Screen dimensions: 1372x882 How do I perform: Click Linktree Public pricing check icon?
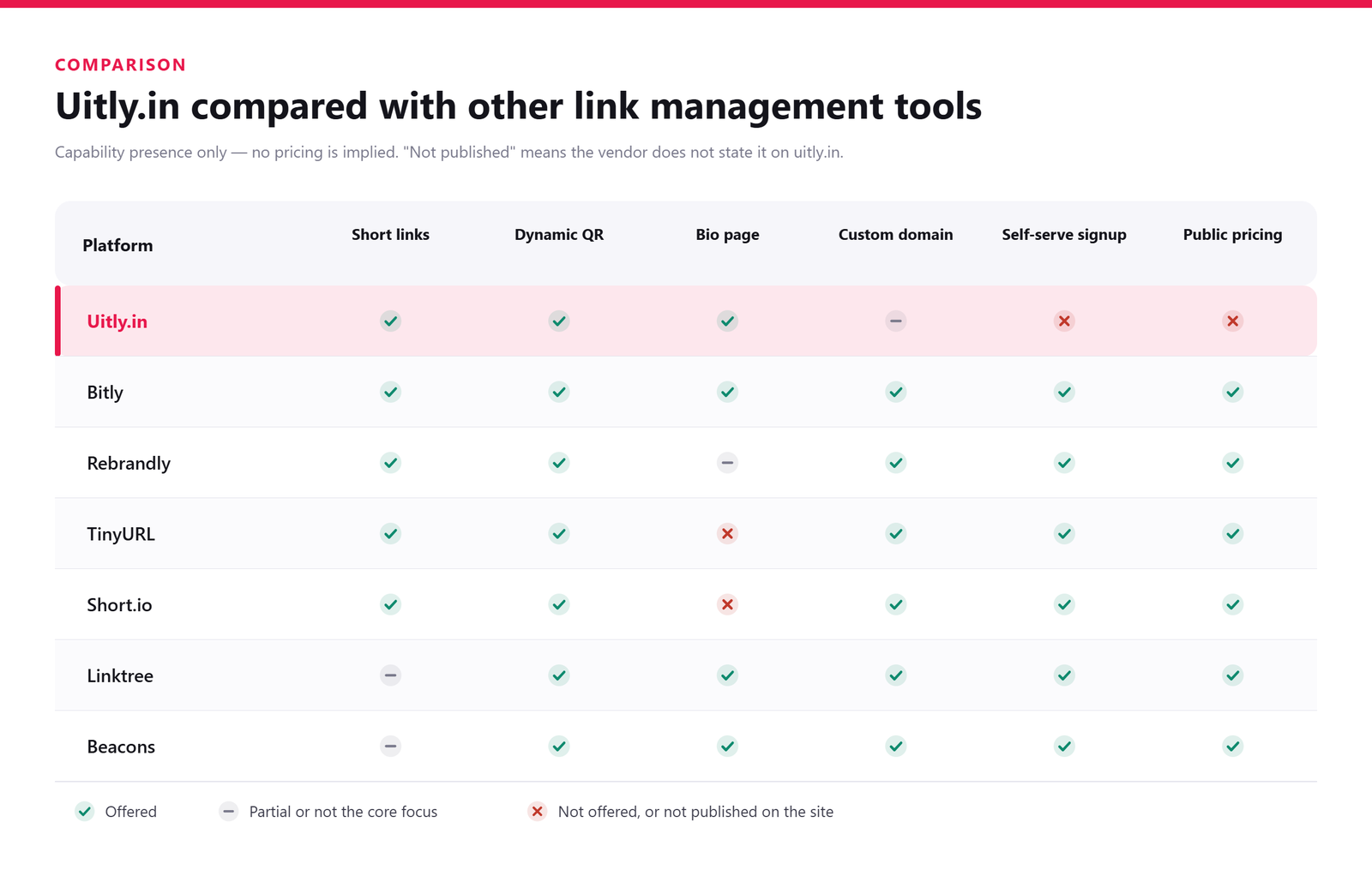1233,675
